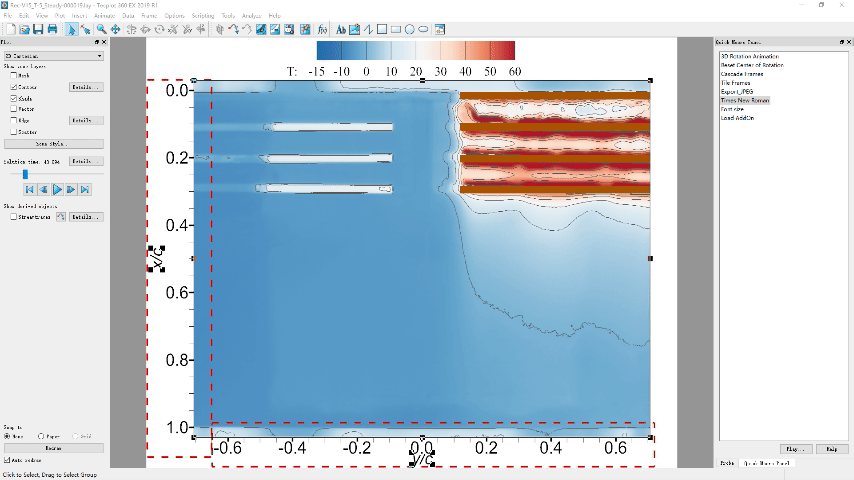Open the Data menu

(128, 16)
